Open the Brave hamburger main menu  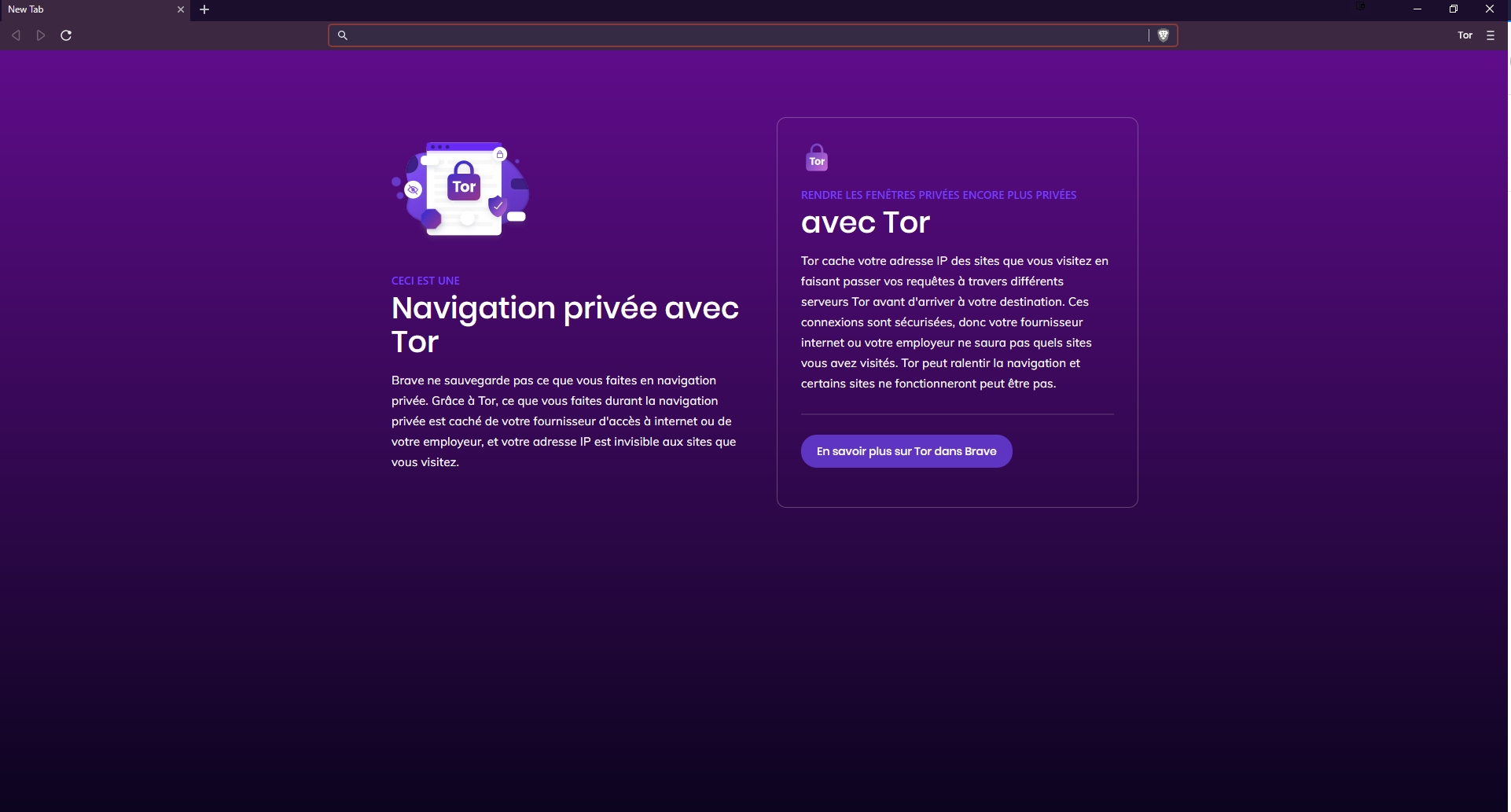1491,35
